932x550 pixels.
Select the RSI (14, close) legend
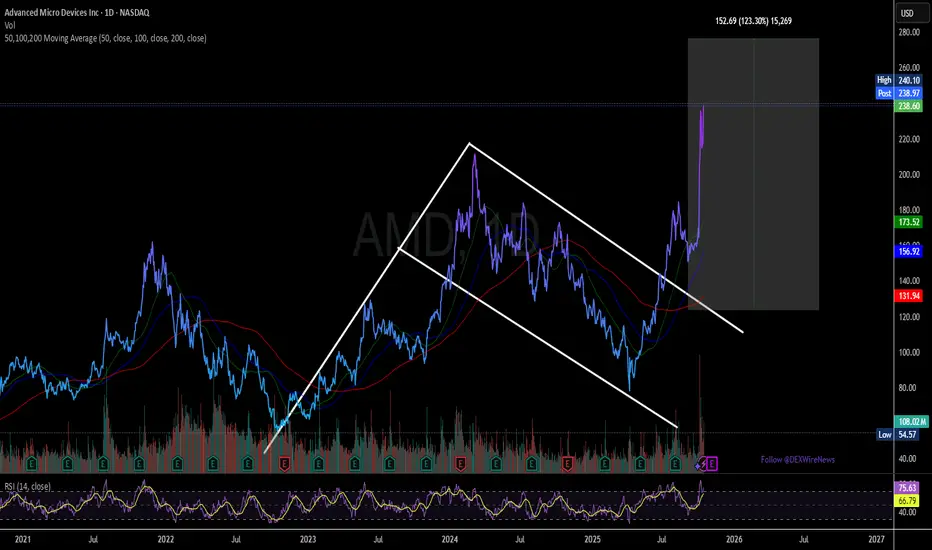tap(27, 486)
